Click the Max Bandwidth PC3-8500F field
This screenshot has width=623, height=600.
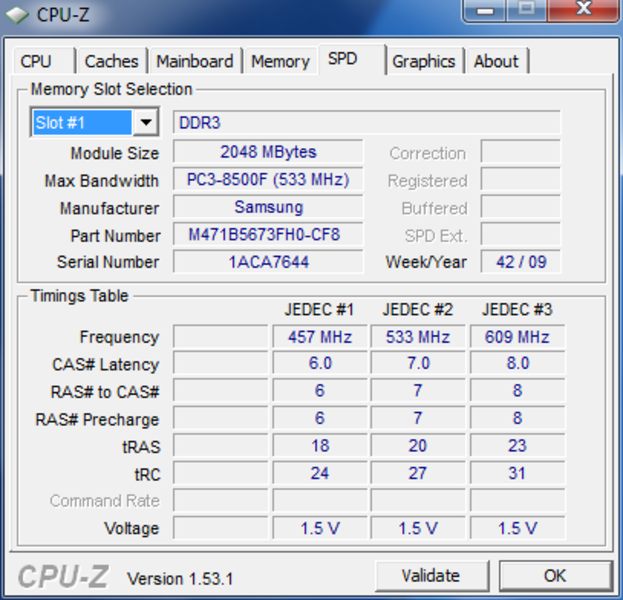click(x=267, y=180)
